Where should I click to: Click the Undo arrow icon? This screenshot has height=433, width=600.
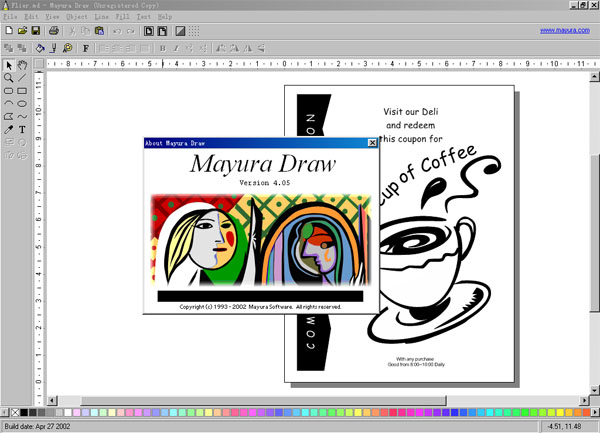[117, 31]
